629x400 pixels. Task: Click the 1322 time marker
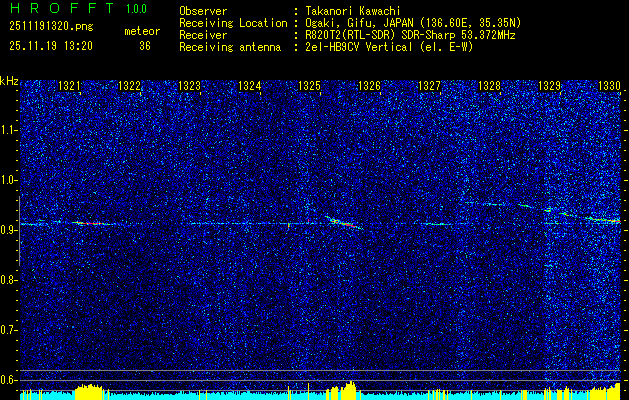pos(129,85)
